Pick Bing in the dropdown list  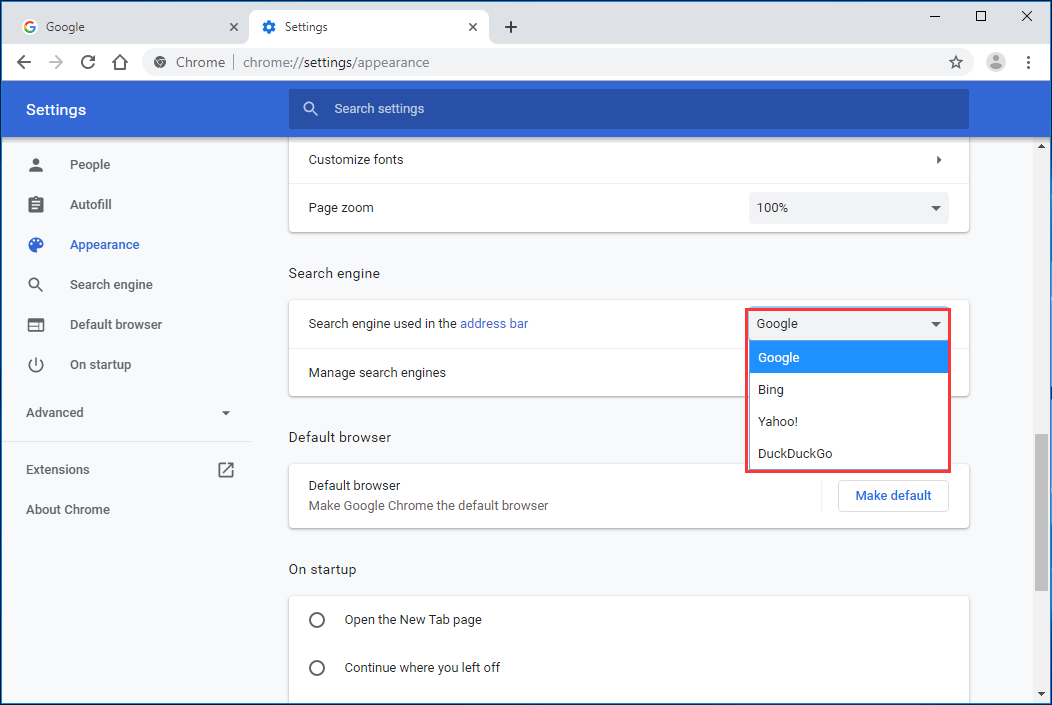click(x=771, y=390)
